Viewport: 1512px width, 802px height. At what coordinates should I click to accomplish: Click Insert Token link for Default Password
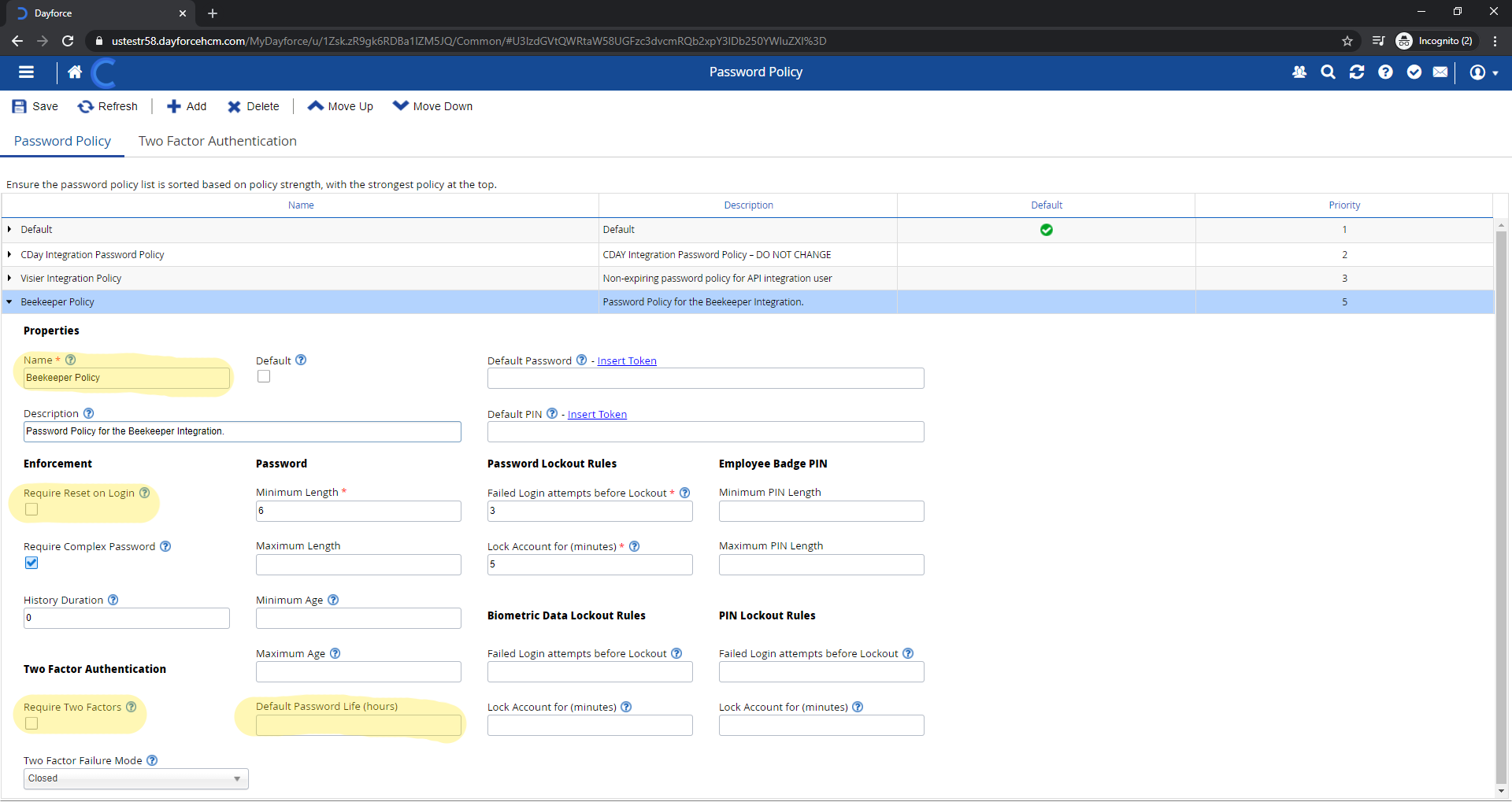point(627,360)
